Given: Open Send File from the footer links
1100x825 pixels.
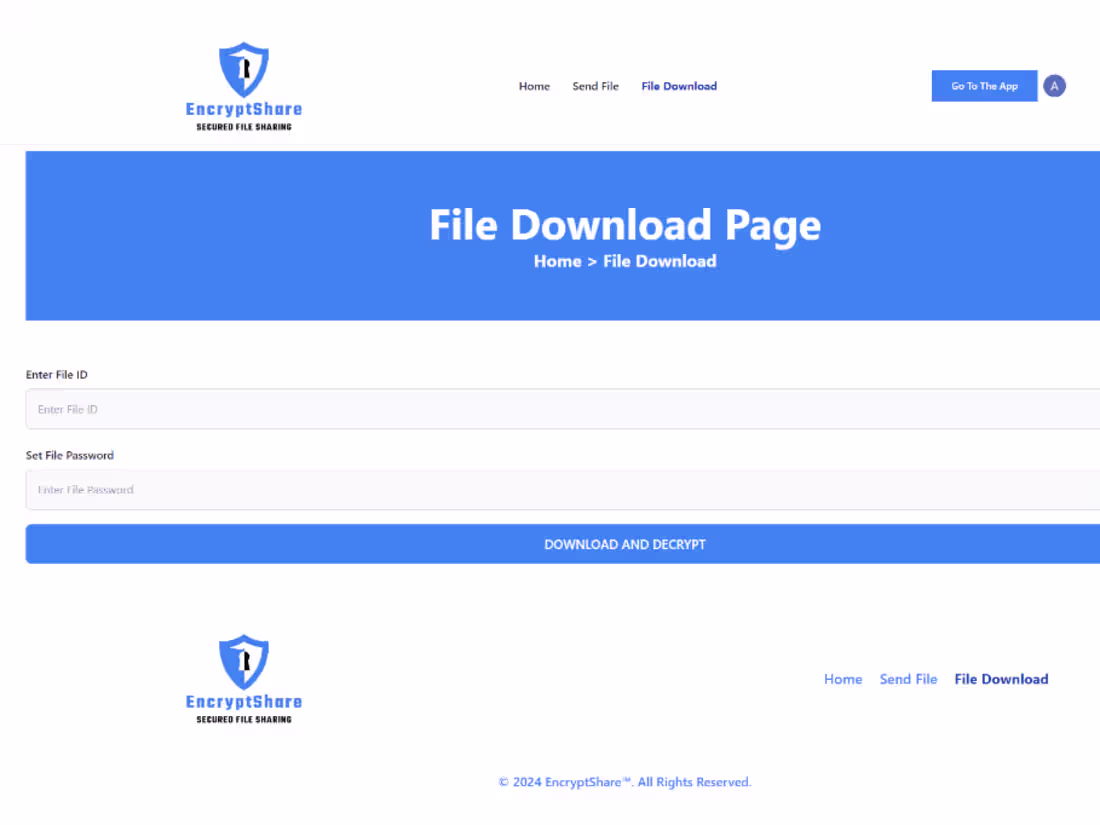Looking at the screenshot, I should click(908, 679).
